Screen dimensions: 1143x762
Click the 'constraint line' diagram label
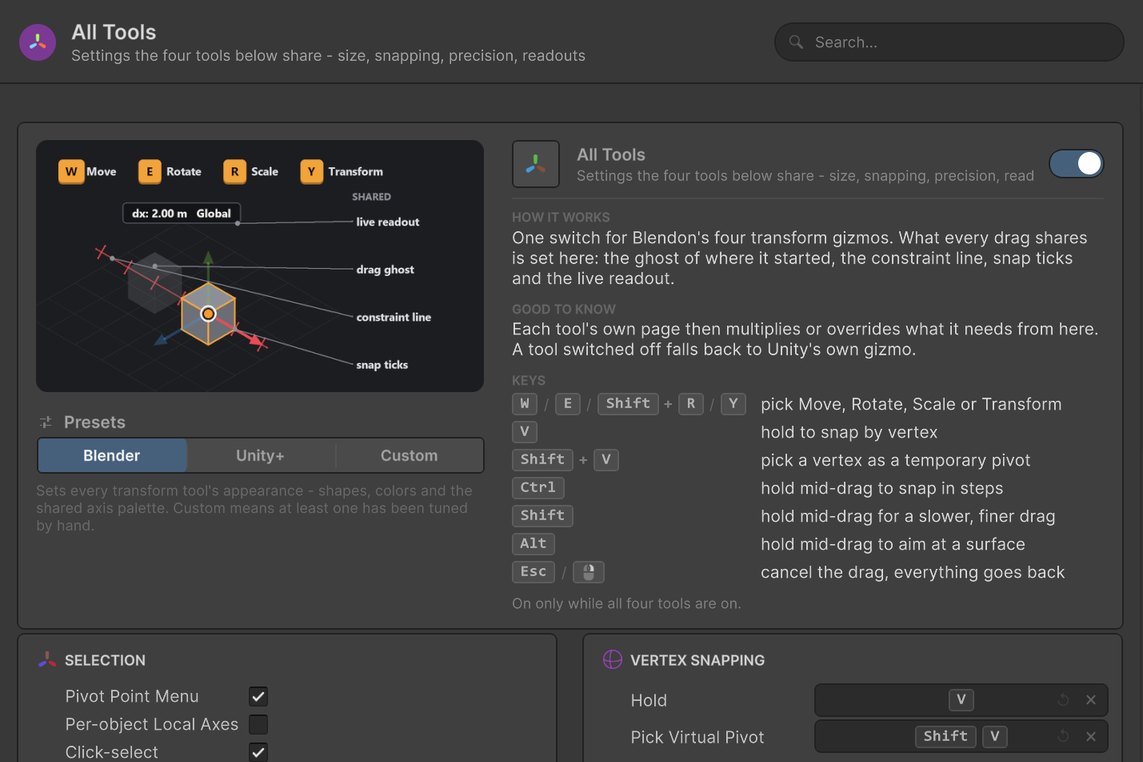tap(394, 317)
